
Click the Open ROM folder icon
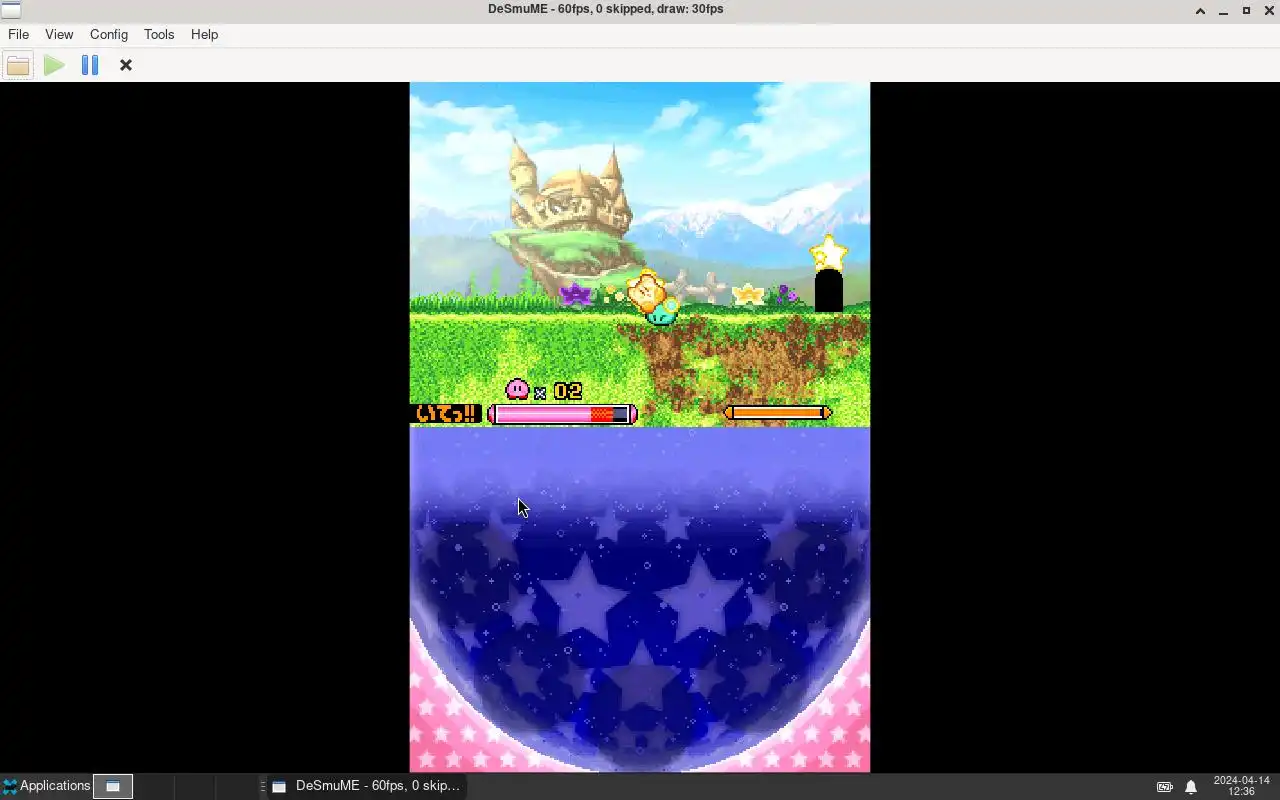click(18, 65)
